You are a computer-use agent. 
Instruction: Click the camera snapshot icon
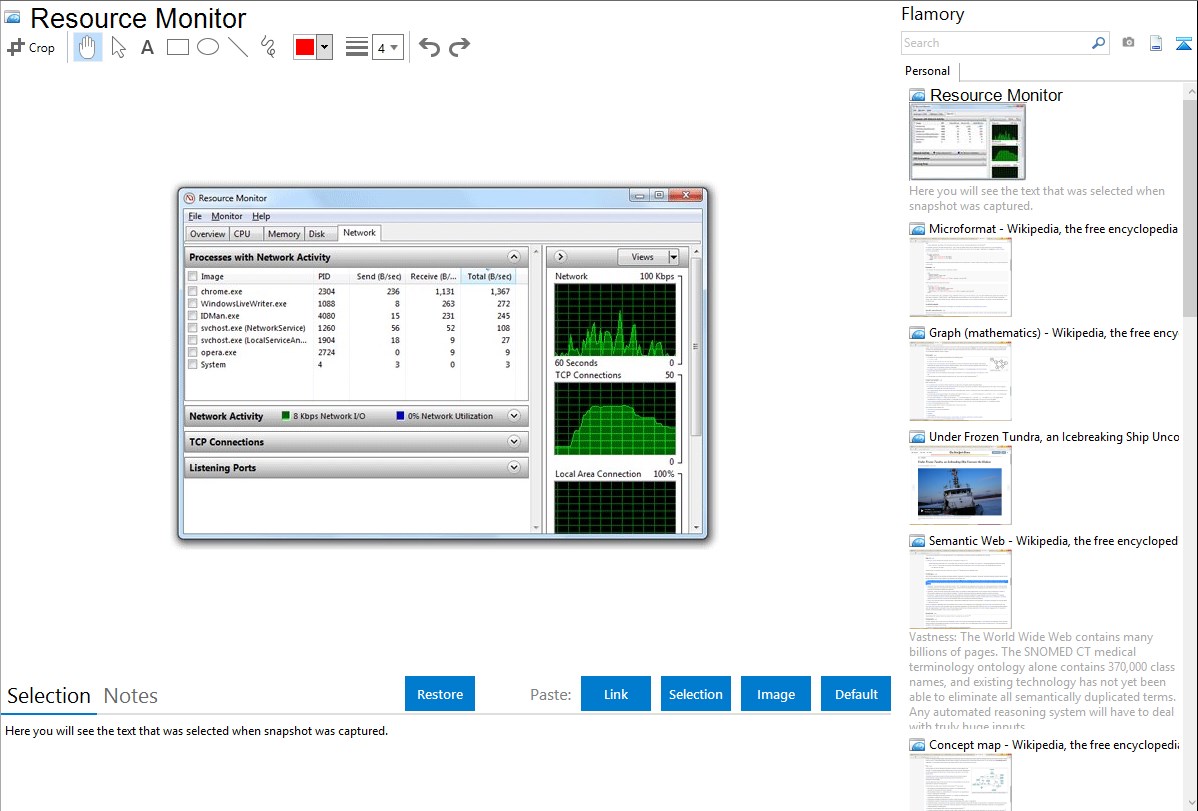(1128, 43)
